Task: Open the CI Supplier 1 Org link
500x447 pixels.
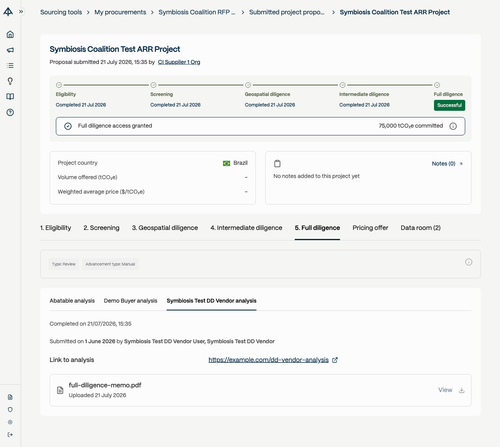Action: point(179,62)
